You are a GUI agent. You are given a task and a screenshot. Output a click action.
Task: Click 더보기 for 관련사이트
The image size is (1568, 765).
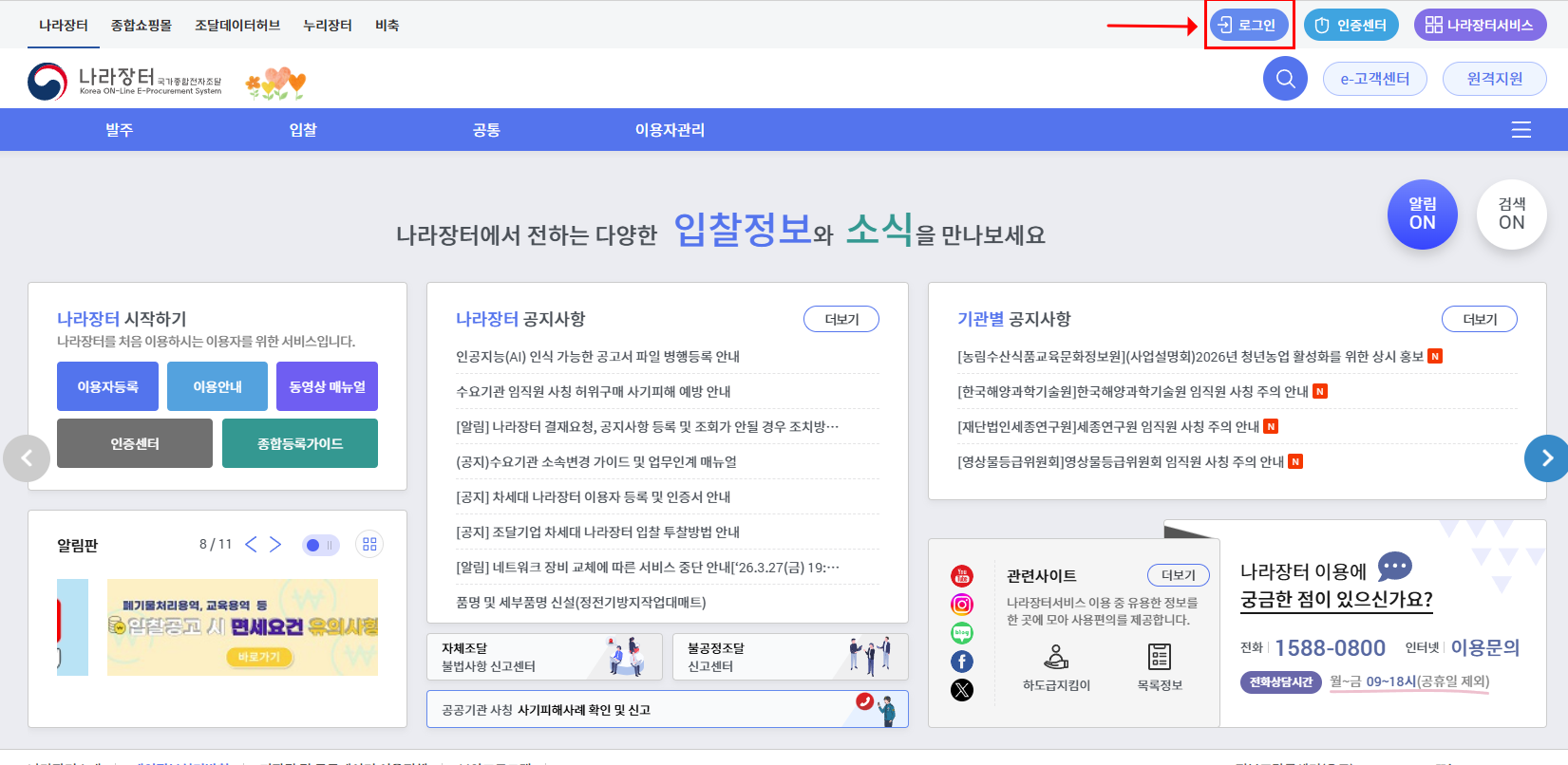click(x=1179, y=575)
